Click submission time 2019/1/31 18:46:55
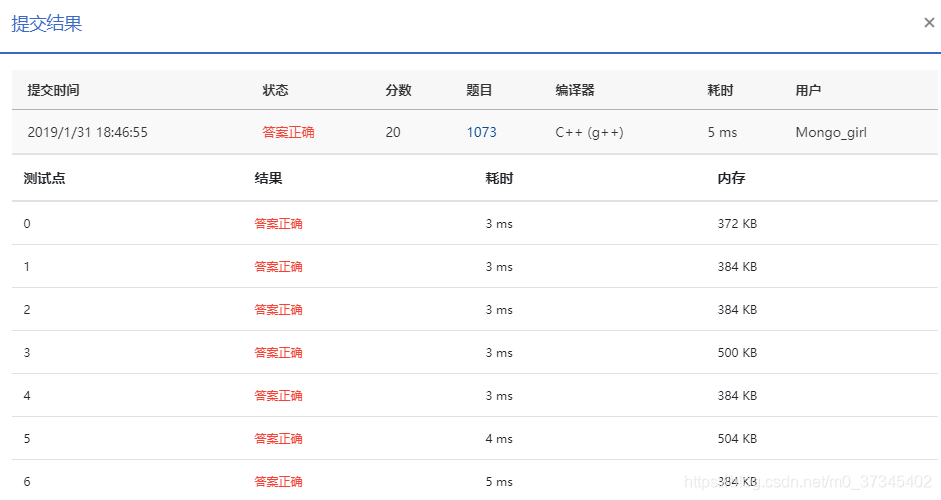 point(88,132)
